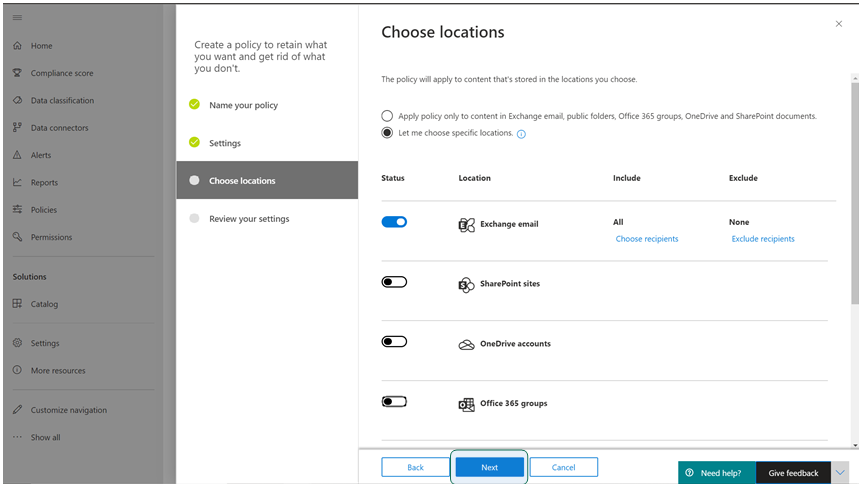Click the Need help? button

tap(717, 473)
